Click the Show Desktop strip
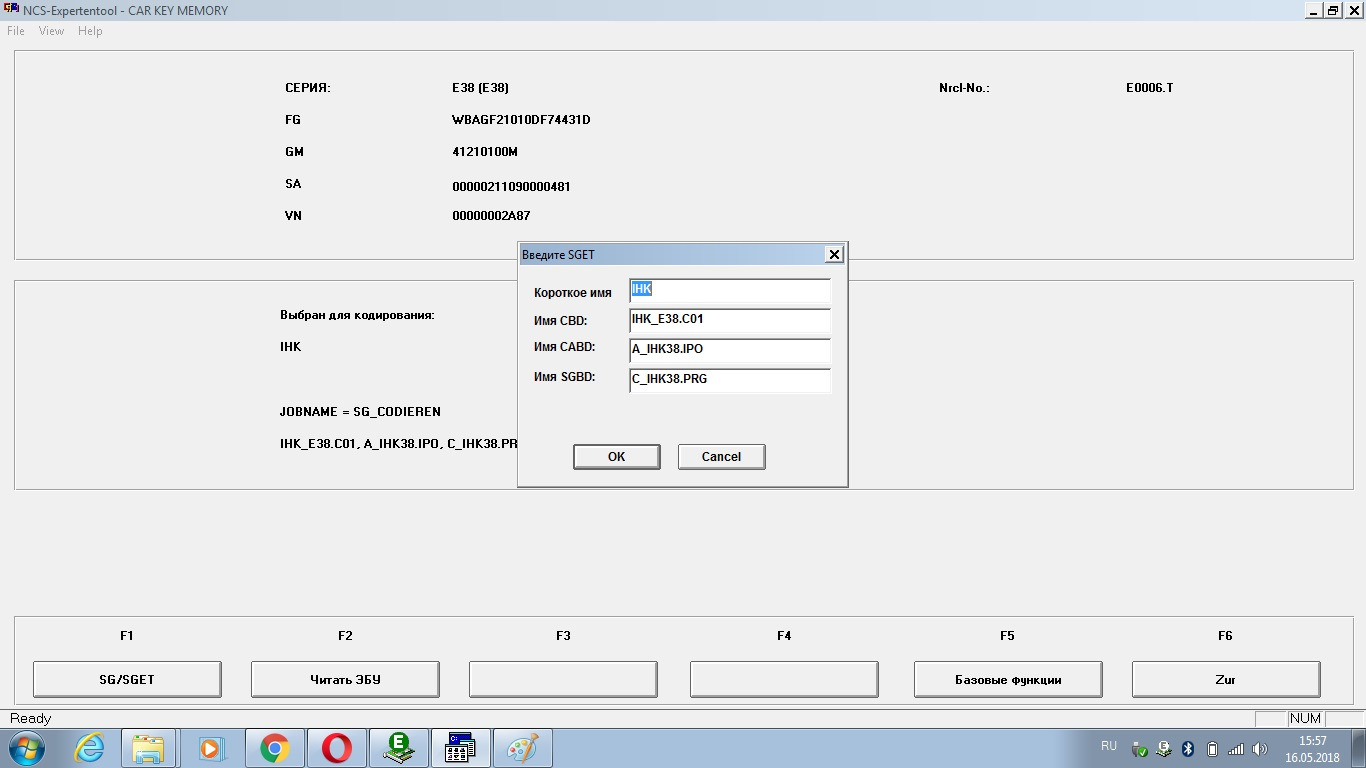This screenshot has height=768, width=1366. pos(1359,748)
